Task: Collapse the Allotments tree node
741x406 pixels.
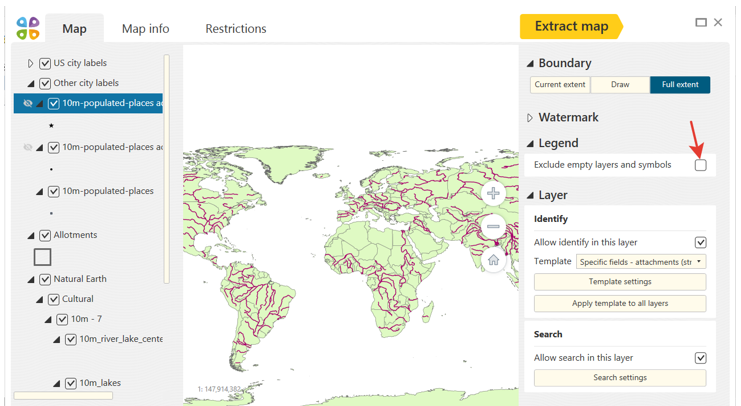Action: click(x=31, y=235)
